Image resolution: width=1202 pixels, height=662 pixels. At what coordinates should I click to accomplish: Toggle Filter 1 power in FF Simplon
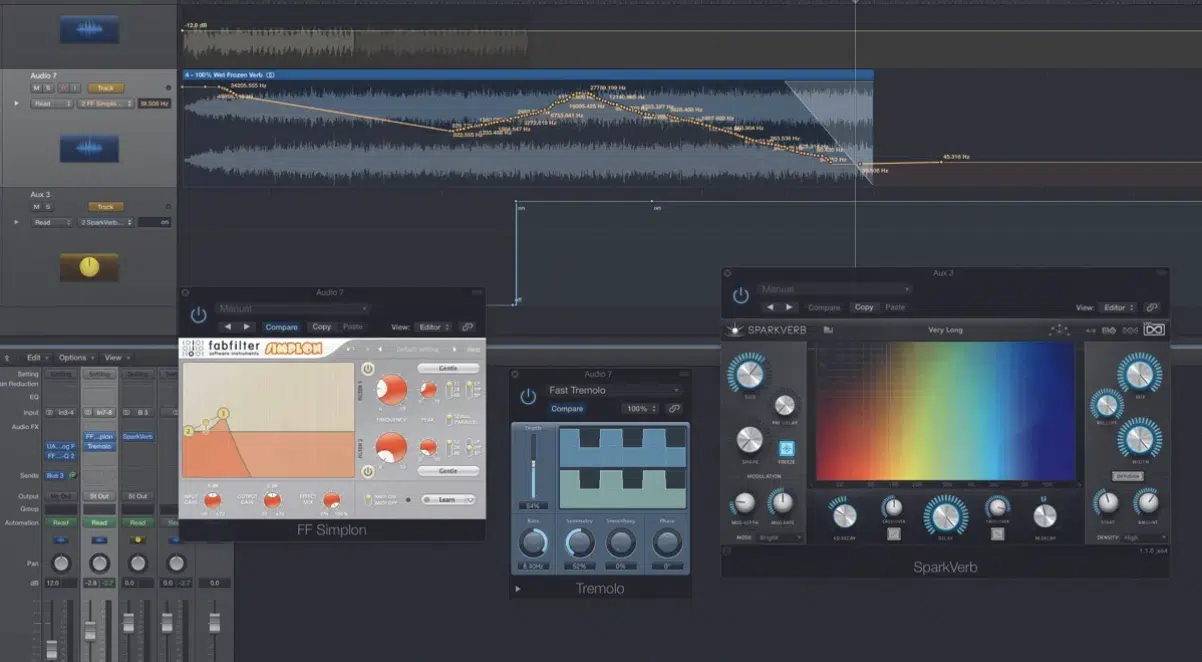pyautogui.click(x=368, y=369)
